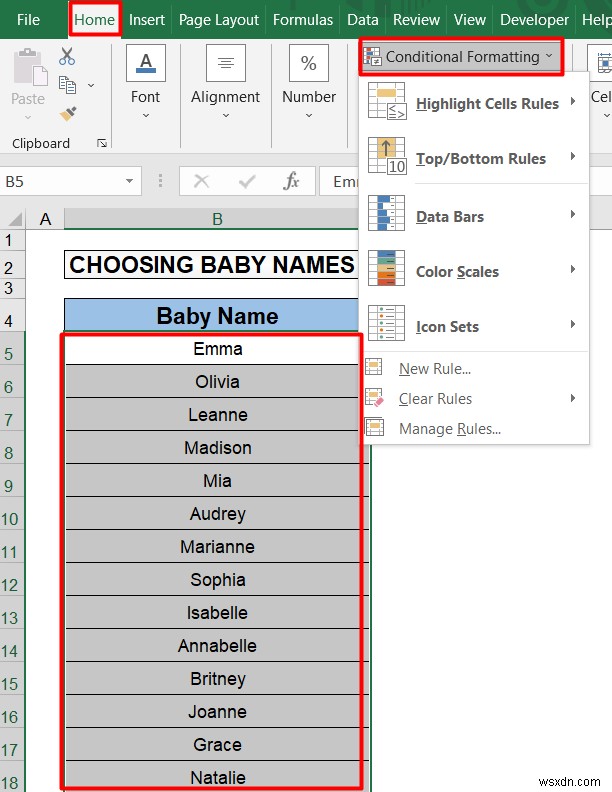Click the Paste clipboard icon
This screenshot has height=792, width=612.
[29, 66]
